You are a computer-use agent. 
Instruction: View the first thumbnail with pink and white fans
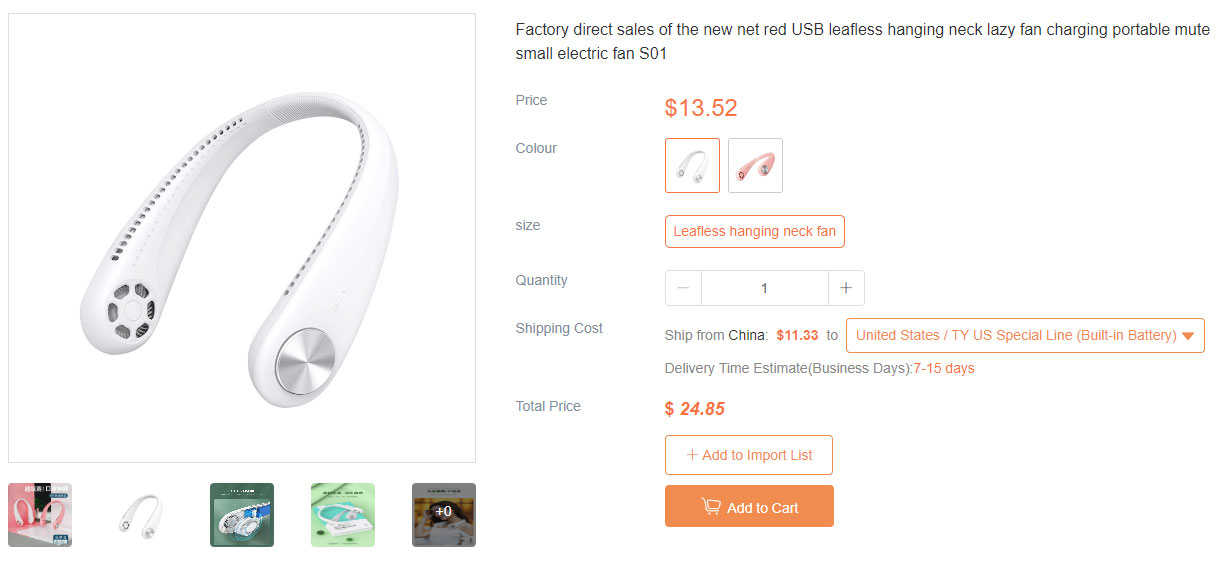40,515
